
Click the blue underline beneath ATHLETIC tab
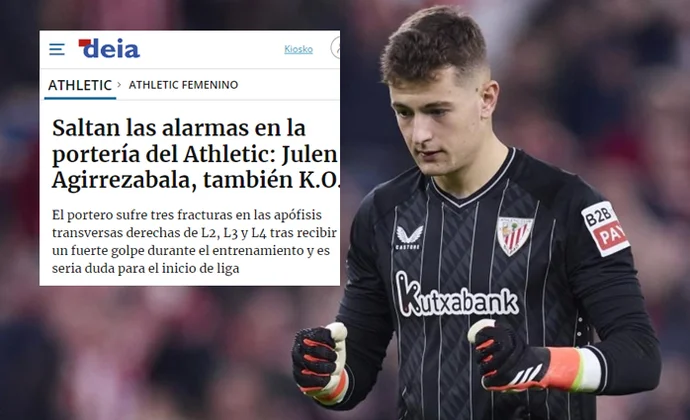80,98
